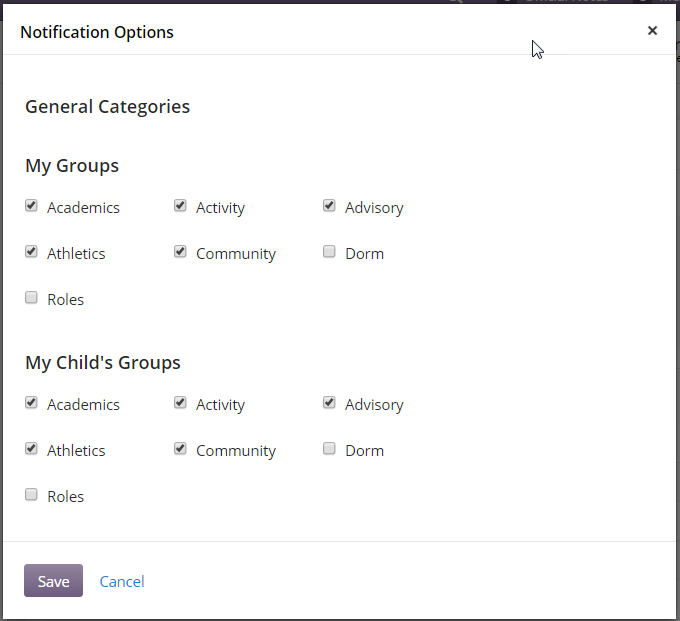Uncheck Advisory under My Groups

point(329,206)
